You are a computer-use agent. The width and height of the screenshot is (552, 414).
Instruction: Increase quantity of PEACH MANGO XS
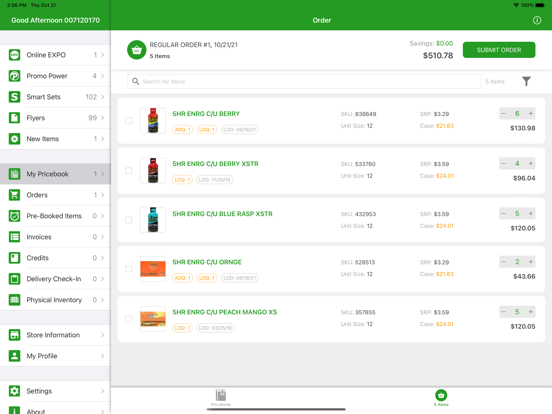531,312
